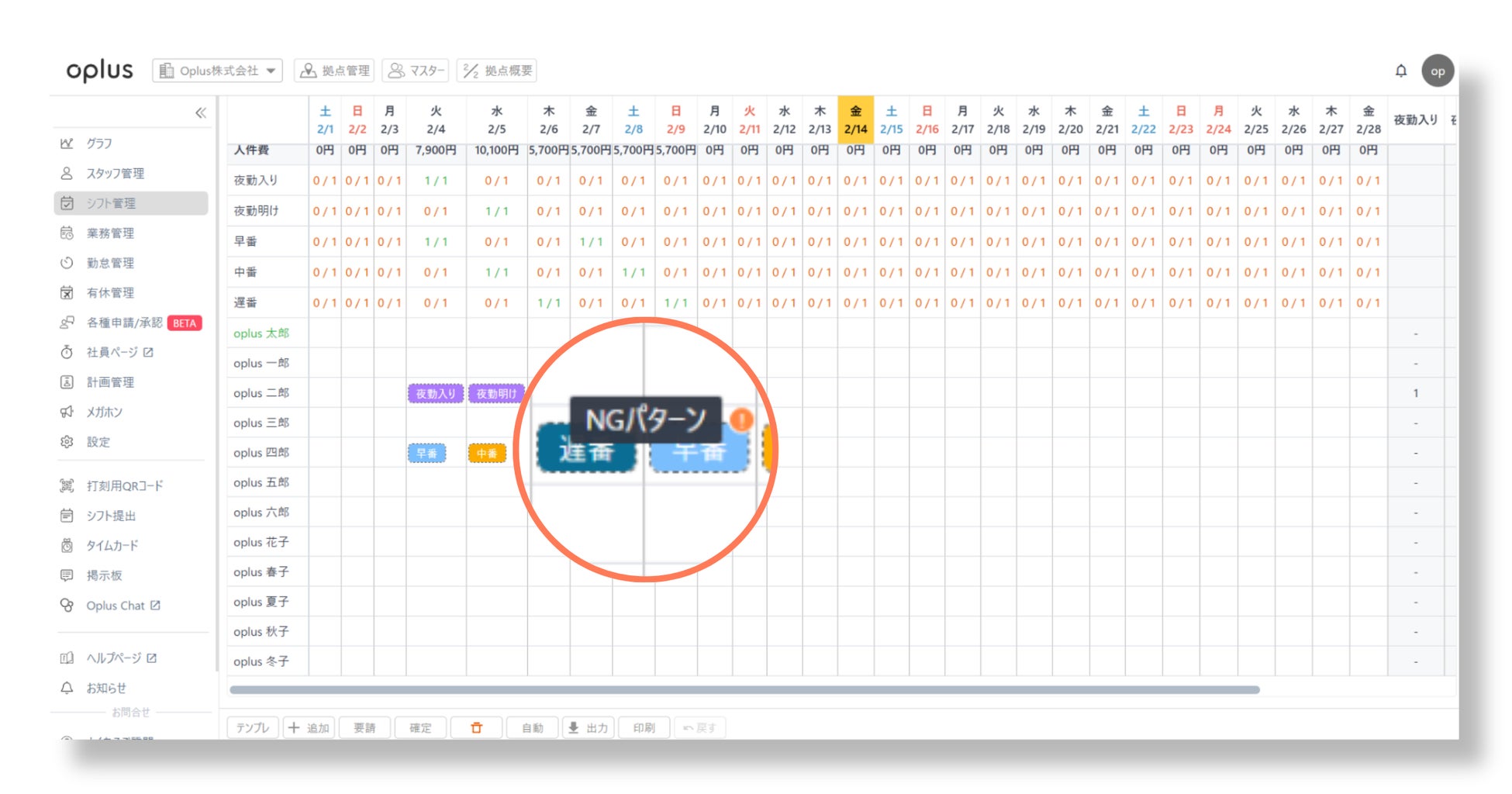Click the 出力 export button
This screenshot has height=794, width=1512.
(588, 728)
